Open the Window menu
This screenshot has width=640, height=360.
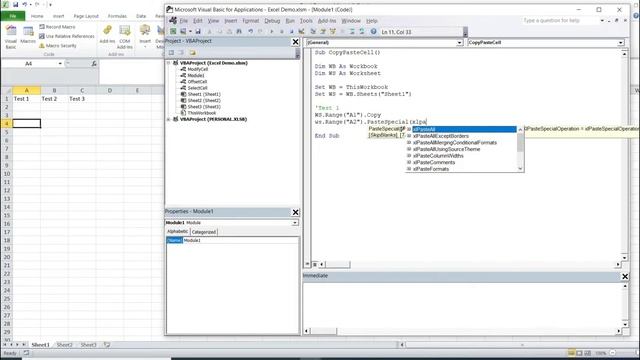pyautogui.click(x=351, y=21)
